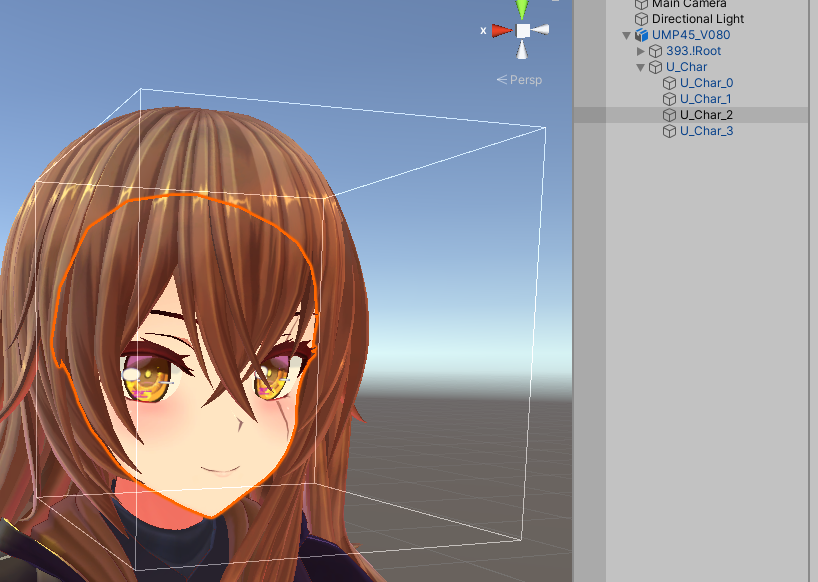Collapse the U_Char node arrow
Image resolution: width=818 pixels, height=582 pixels.
641,67
